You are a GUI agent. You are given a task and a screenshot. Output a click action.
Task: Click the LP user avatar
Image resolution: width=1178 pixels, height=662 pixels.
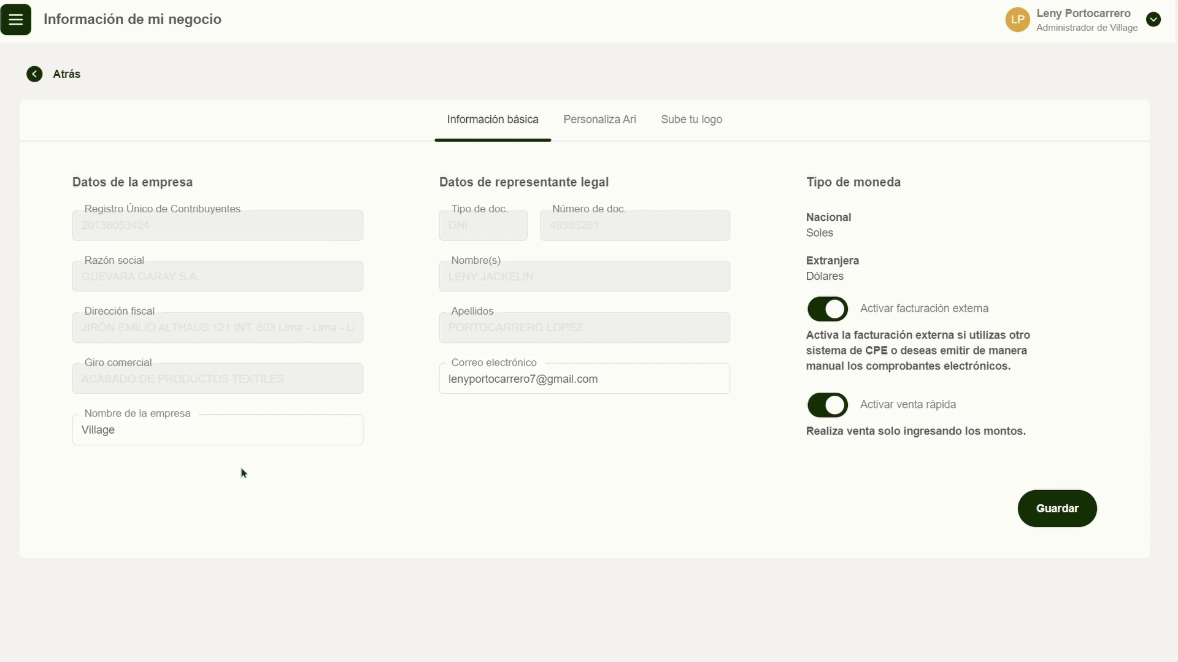point(1017,20)
